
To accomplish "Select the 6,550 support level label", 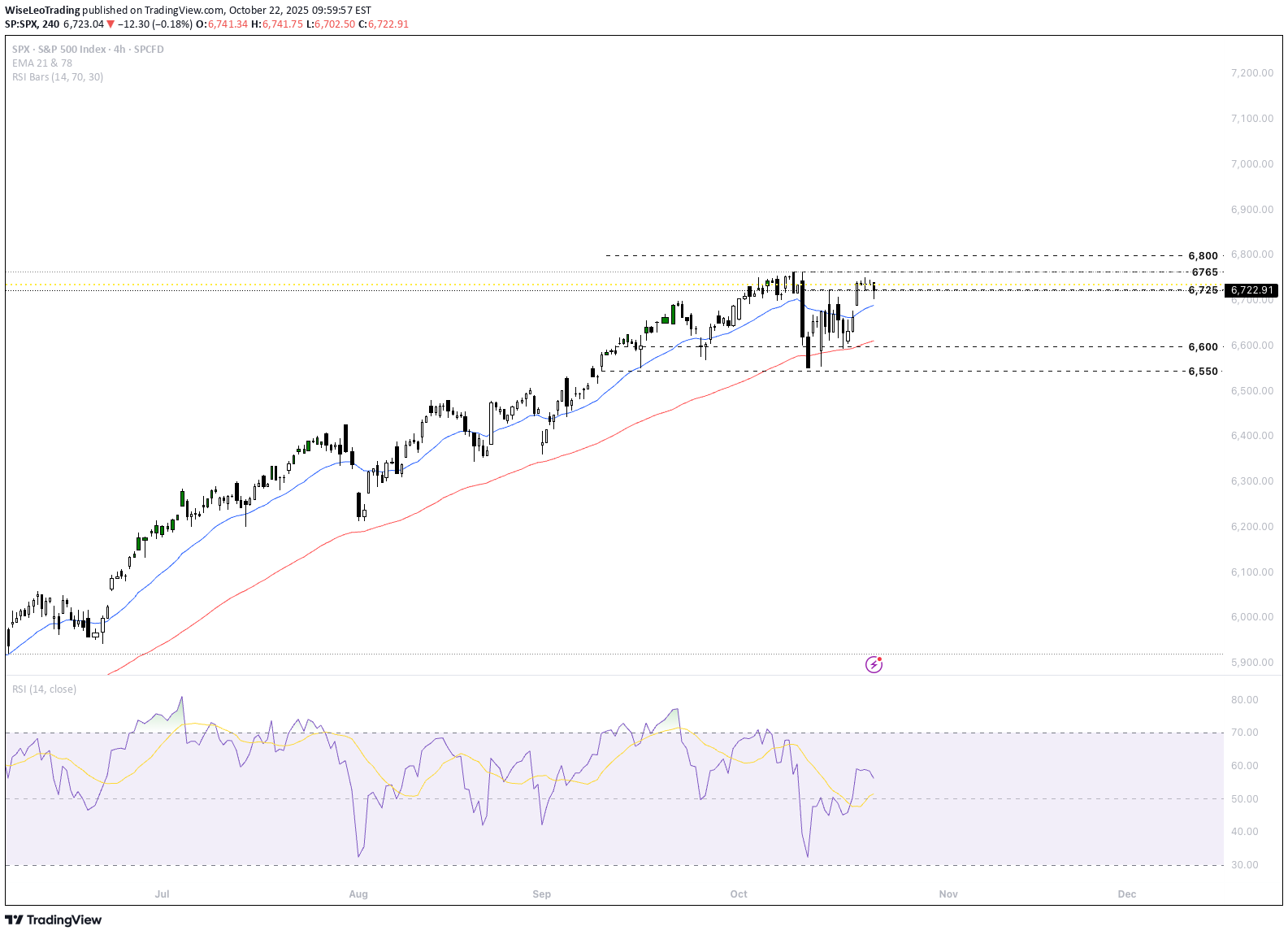I will pyautogui.click(x=1203, y=372).
